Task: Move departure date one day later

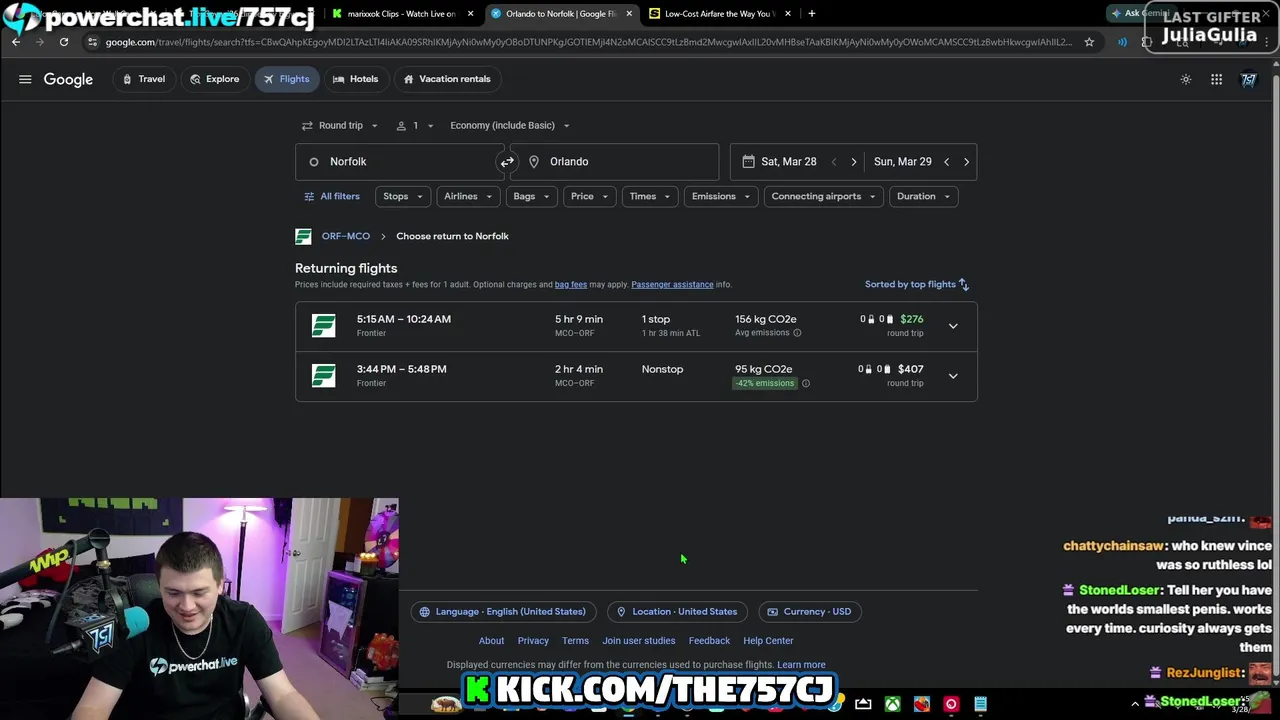Action: point(853,161)
